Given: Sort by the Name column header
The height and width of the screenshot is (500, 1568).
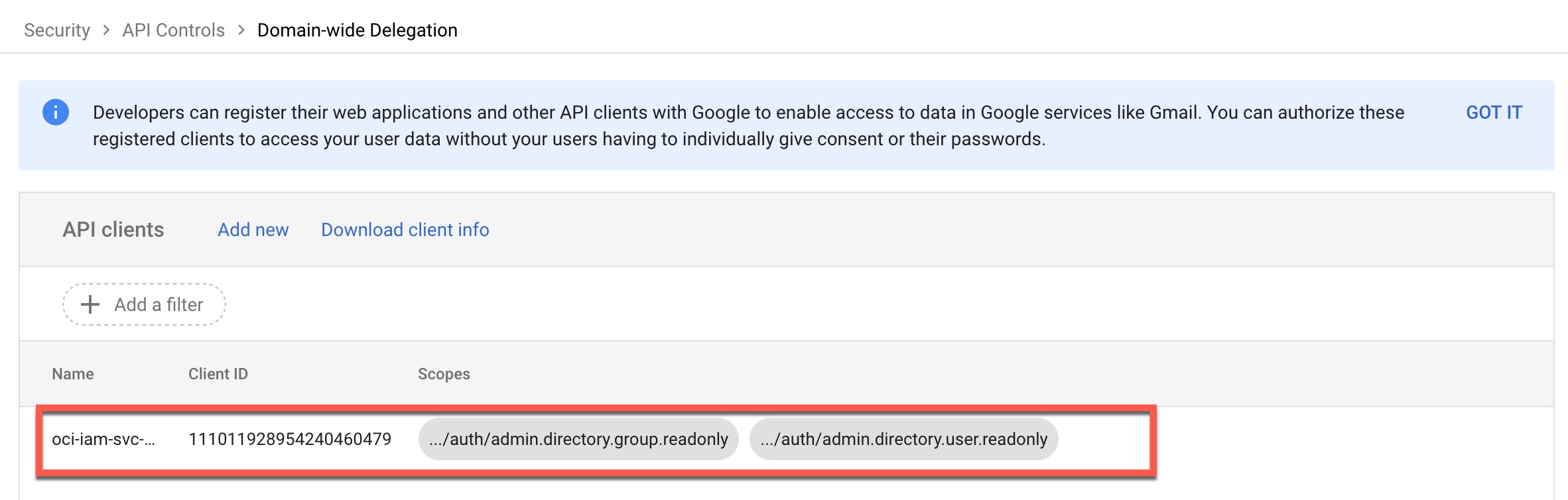Looking at the screenshot, I should (x=73, y=374).
